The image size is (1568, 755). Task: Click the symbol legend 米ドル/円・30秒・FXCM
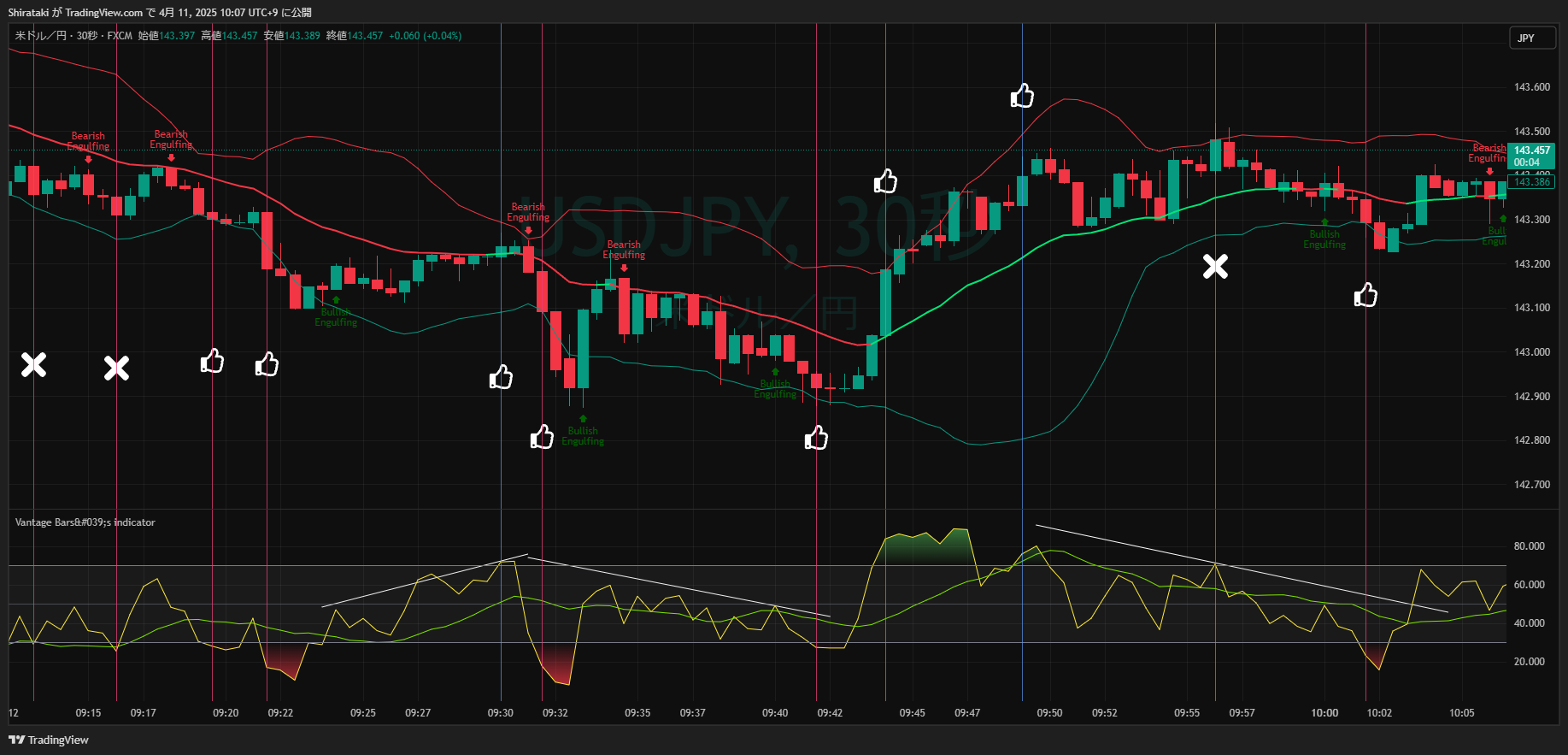[x=73, y=36]
